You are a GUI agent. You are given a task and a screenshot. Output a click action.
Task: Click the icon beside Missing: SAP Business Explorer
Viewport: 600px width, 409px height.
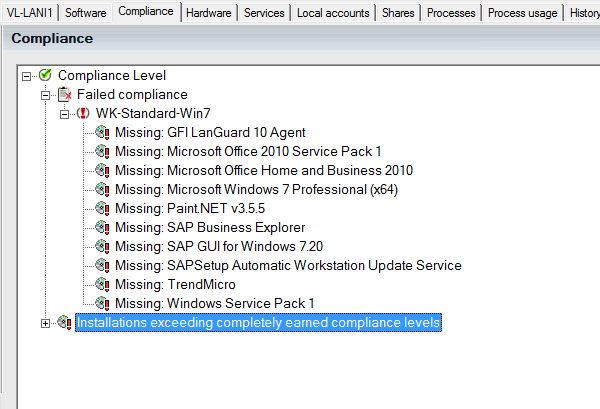102,227
